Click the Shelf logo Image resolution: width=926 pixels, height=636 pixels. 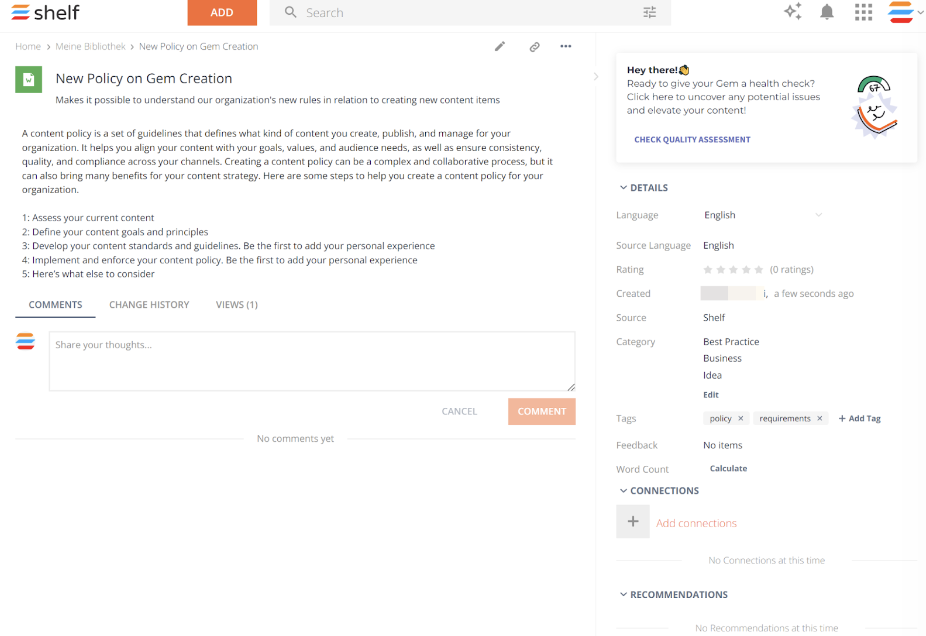[44, 12]
